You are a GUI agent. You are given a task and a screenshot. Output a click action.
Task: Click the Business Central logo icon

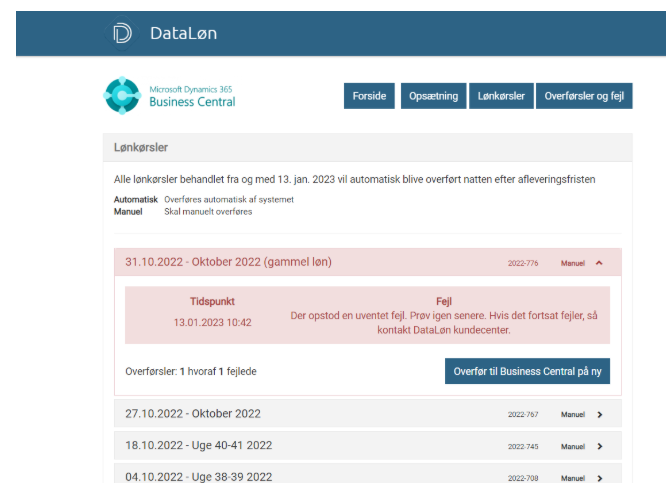point(122,95)
